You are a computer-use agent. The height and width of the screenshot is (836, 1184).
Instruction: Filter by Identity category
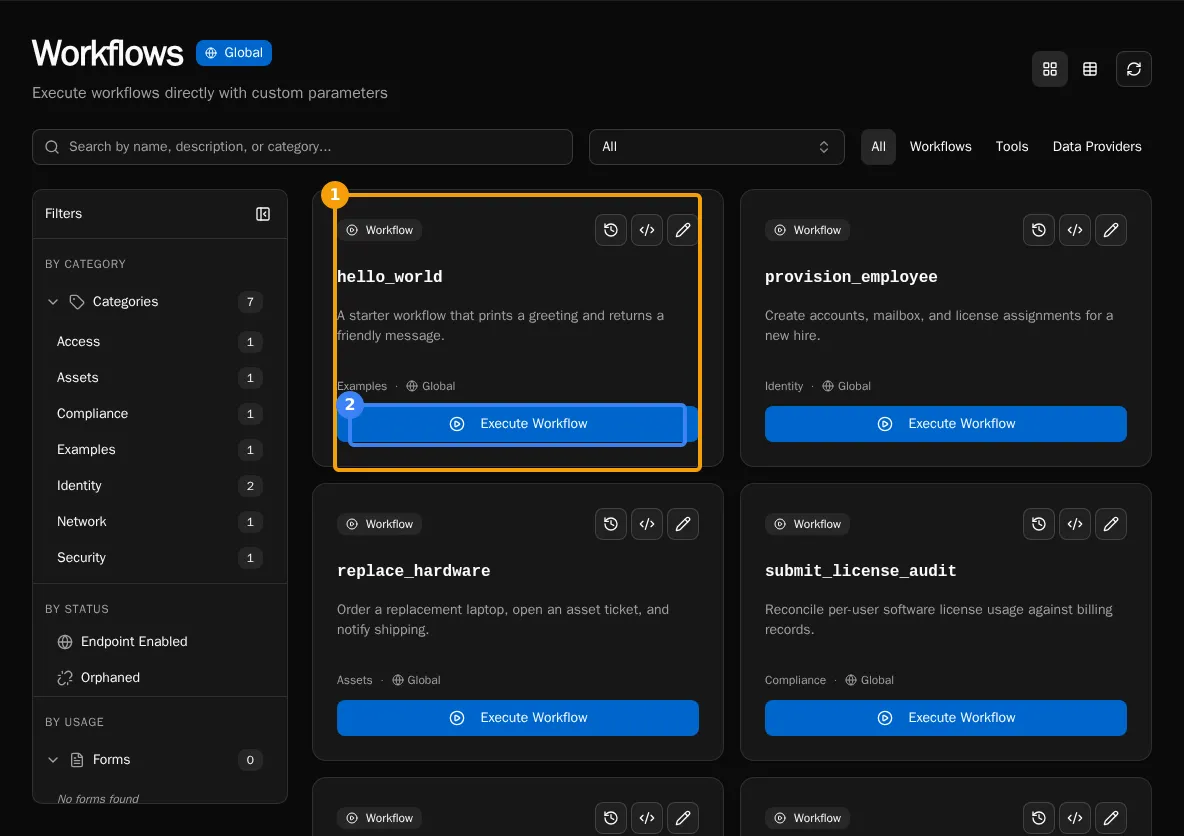pyautogui.click(x=159, y=486)
